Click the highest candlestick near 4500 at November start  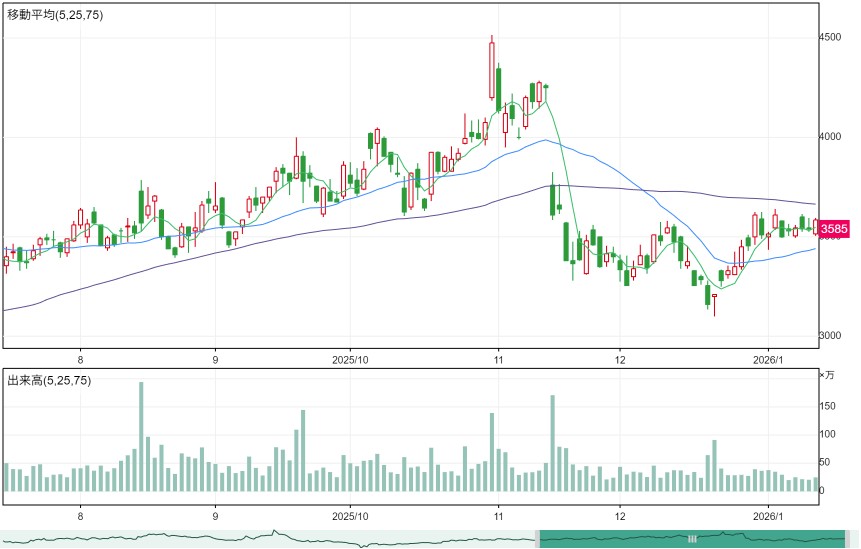(x=492, y=70)
